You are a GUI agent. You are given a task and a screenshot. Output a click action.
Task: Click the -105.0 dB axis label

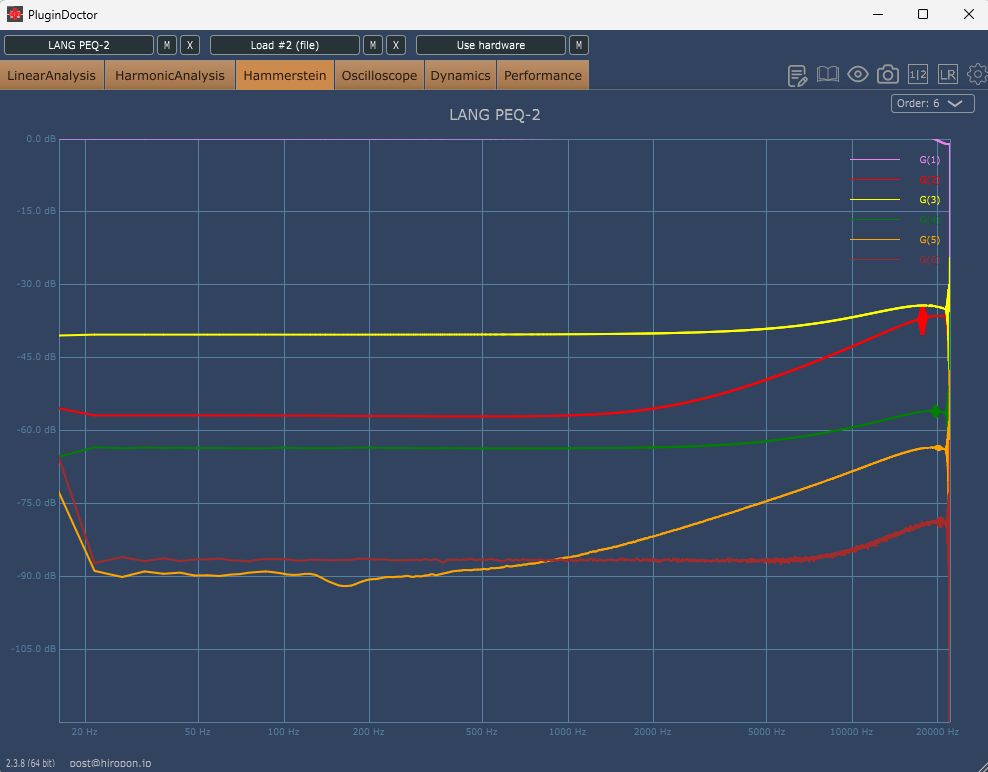[35, 648]
